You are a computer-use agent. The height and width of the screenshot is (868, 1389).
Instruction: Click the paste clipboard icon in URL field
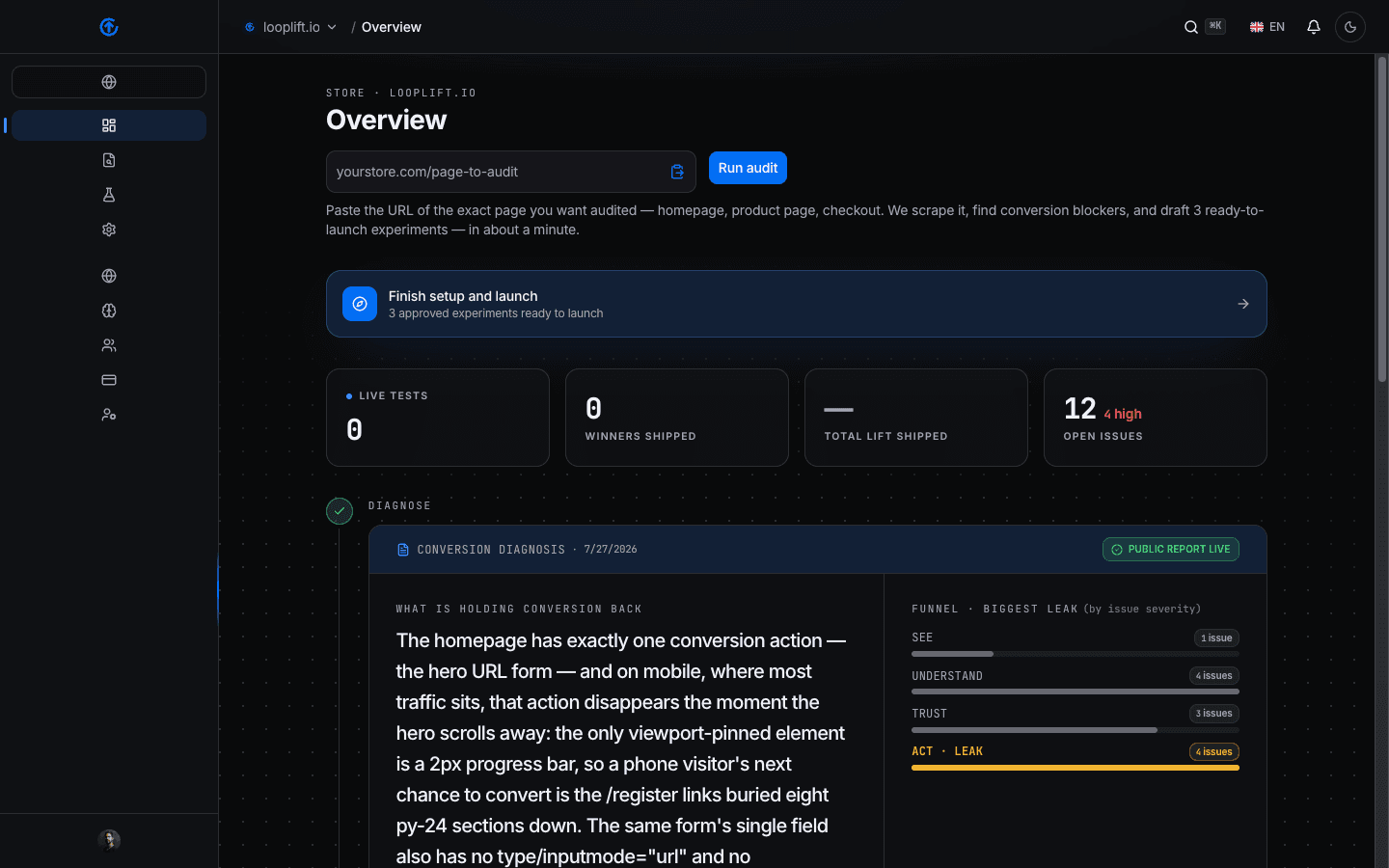(x=677, y=172)
